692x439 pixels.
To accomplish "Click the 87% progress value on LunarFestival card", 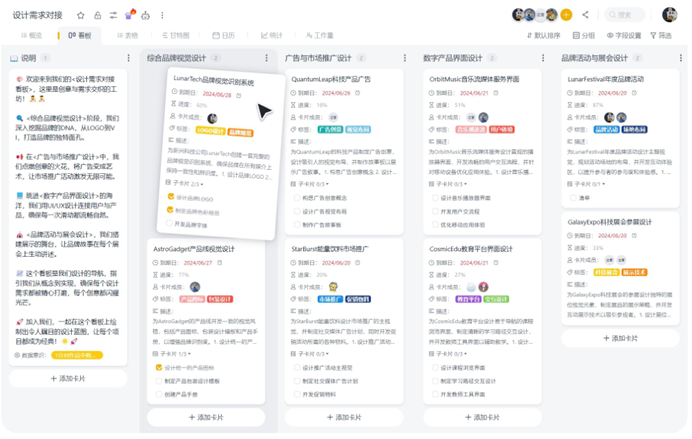I will tap(598, 105).
